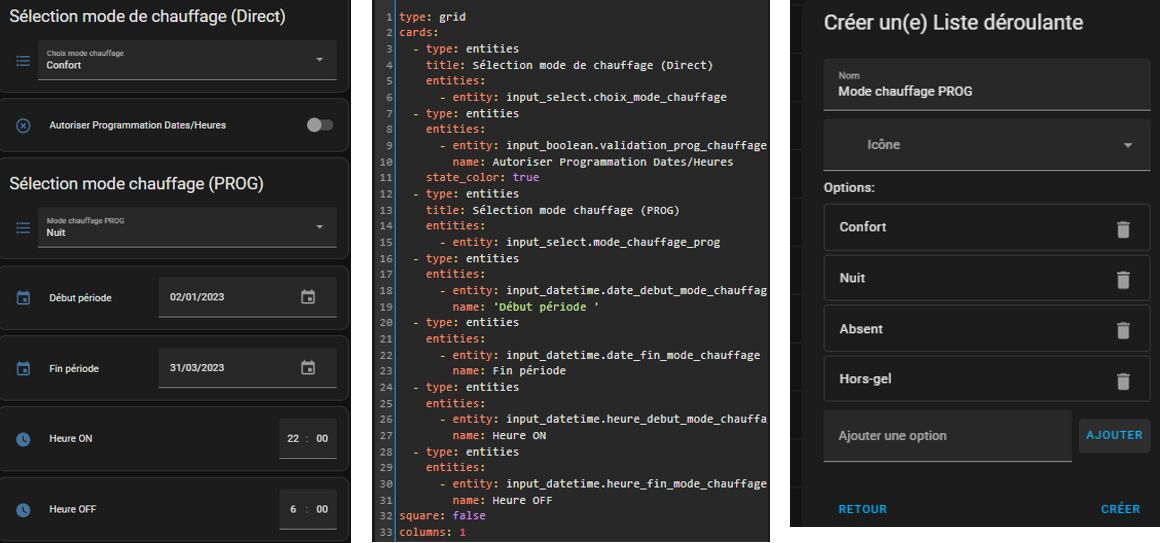Click the Heure ON hours field

[294, 439]
